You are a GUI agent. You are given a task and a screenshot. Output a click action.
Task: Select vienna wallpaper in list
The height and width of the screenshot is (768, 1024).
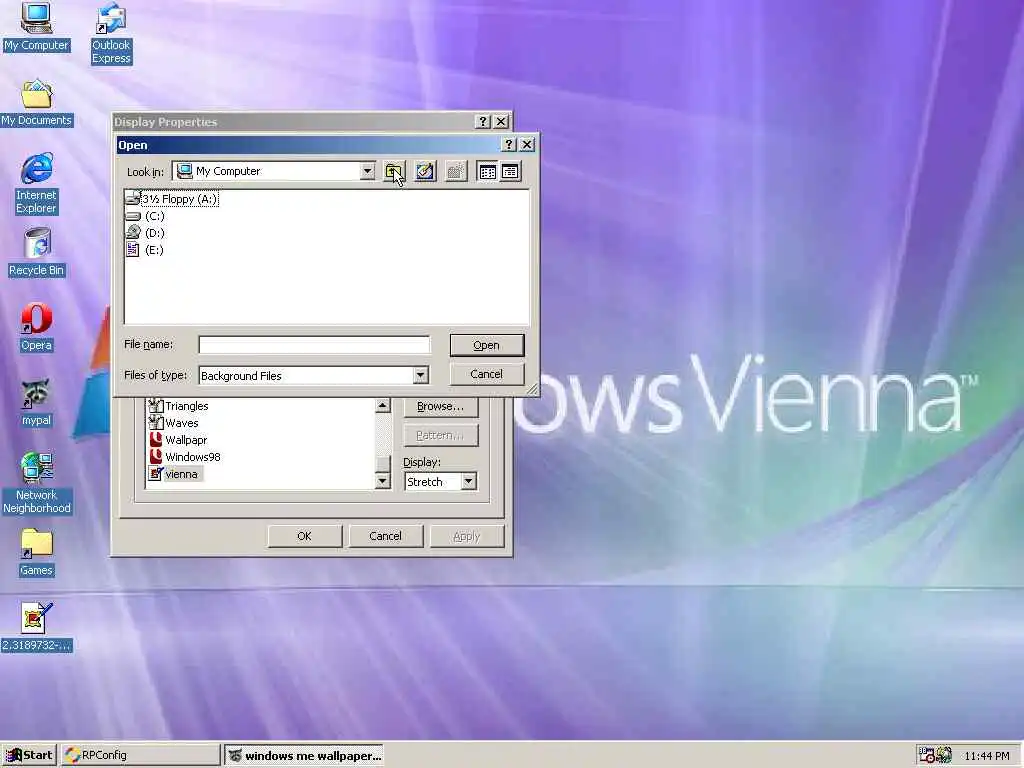175,473
